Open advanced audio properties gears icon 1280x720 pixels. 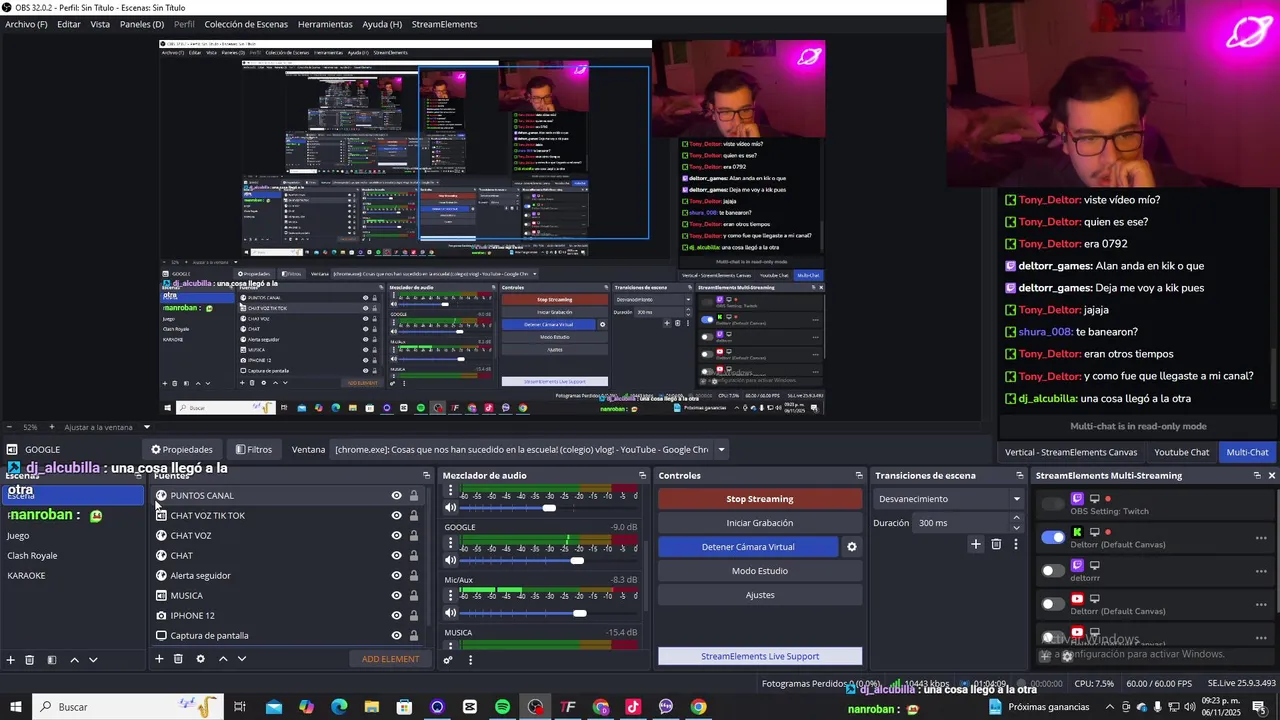pos(448,659)
